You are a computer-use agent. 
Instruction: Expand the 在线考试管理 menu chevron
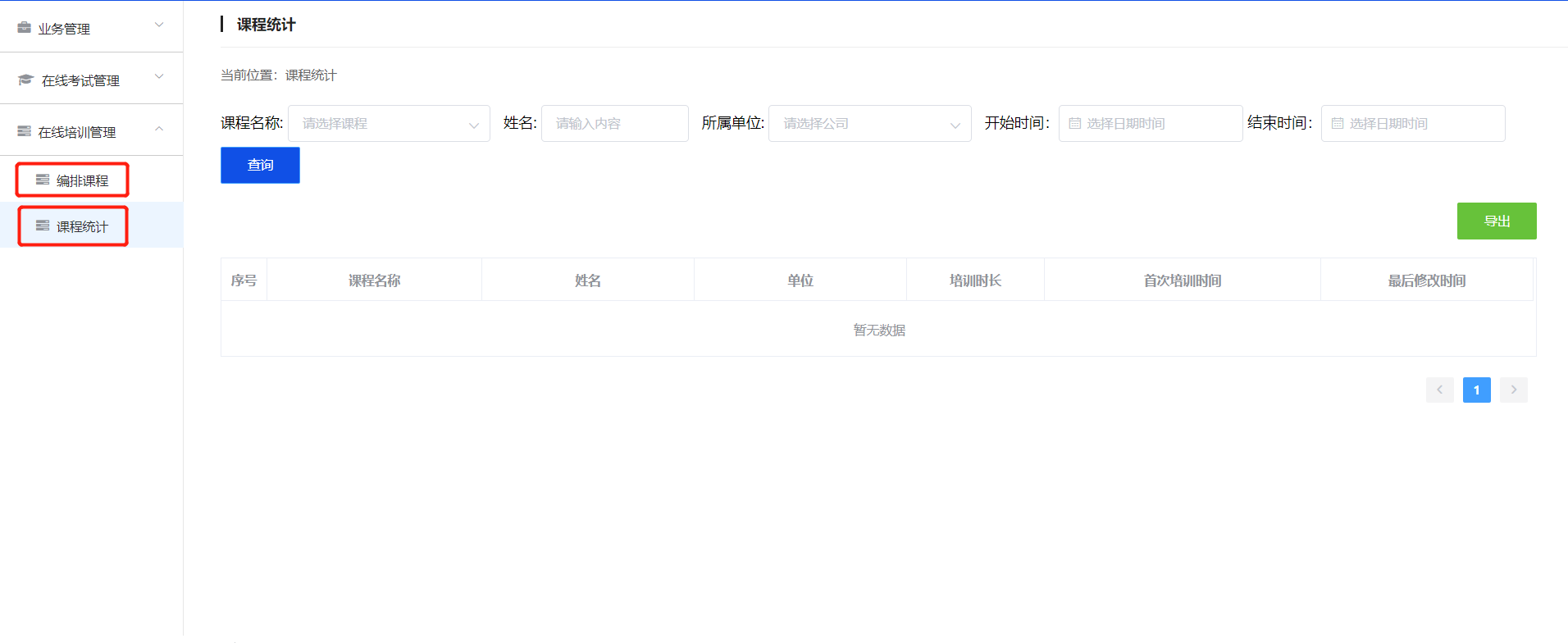(159, 77)
